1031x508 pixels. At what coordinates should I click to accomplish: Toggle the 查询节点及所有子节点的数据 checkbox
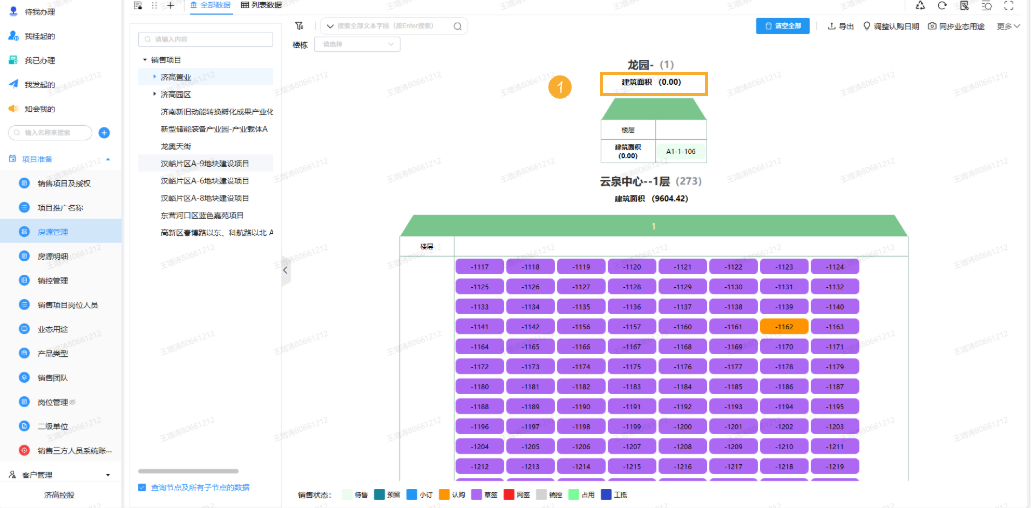(x=142, y=488)
